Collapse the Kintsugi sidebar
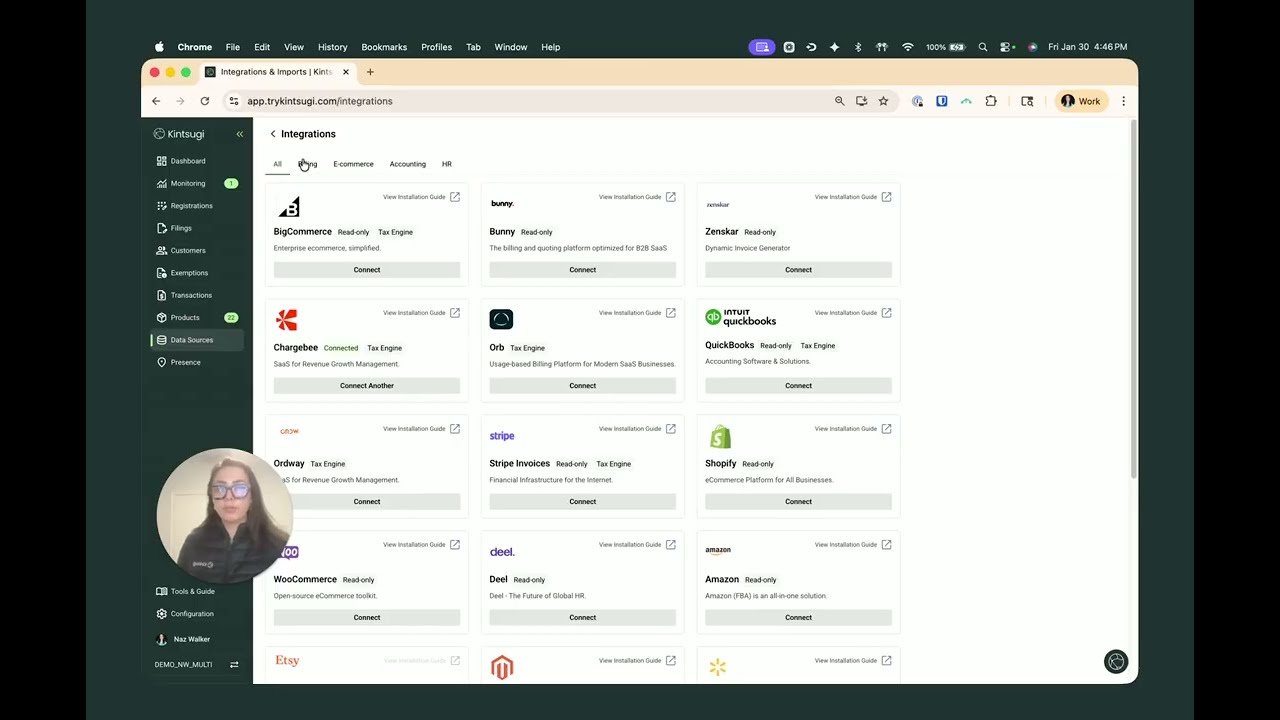This screenshot has height=720, width=1280. click(x=239, y=134)
